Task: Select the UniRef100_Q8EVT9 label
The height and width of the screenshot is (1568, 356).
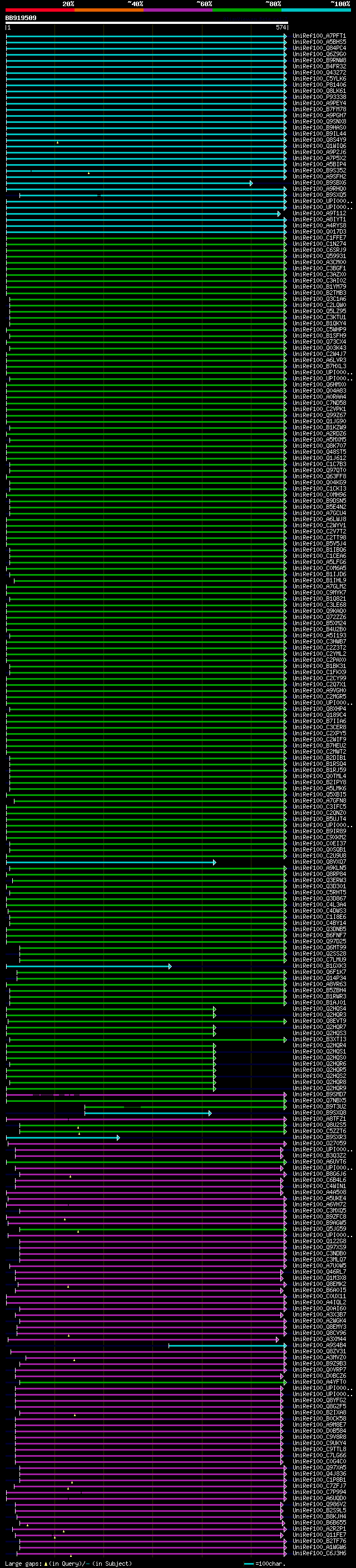Action: 319,1021
